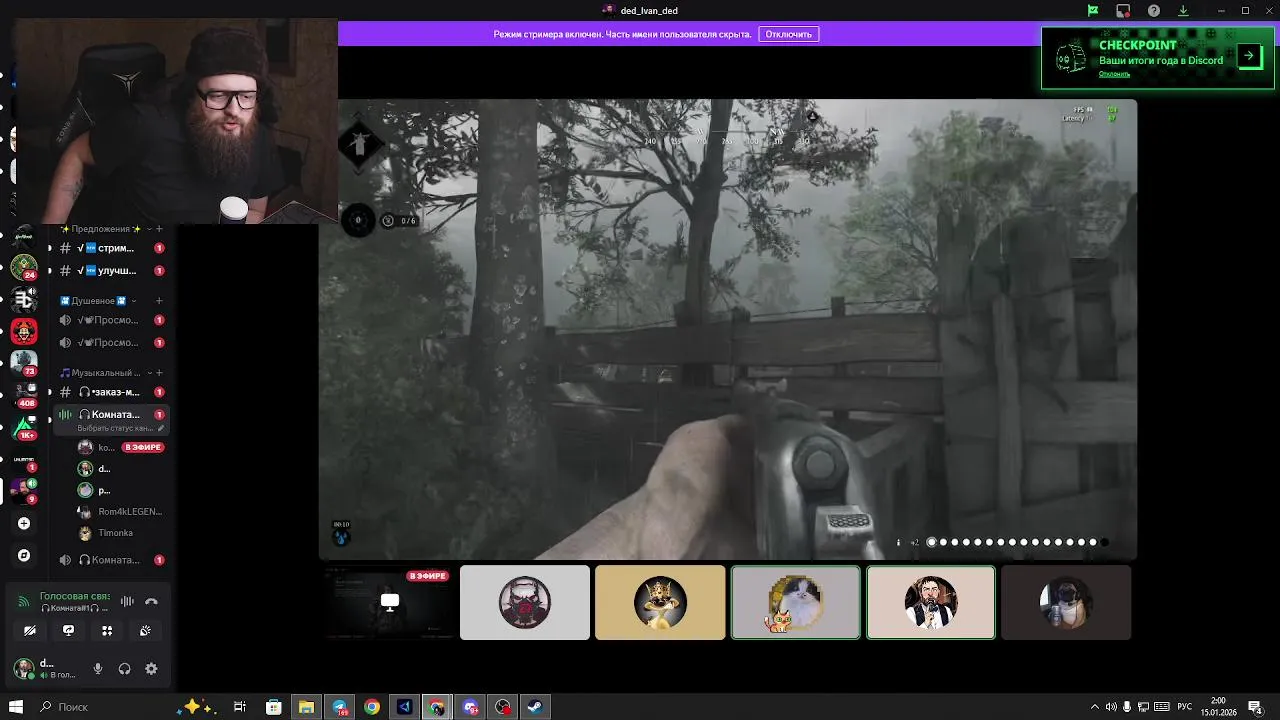Open voice activities grid icon
This screenshot has height=720, width=1280.
coord(107,631)
